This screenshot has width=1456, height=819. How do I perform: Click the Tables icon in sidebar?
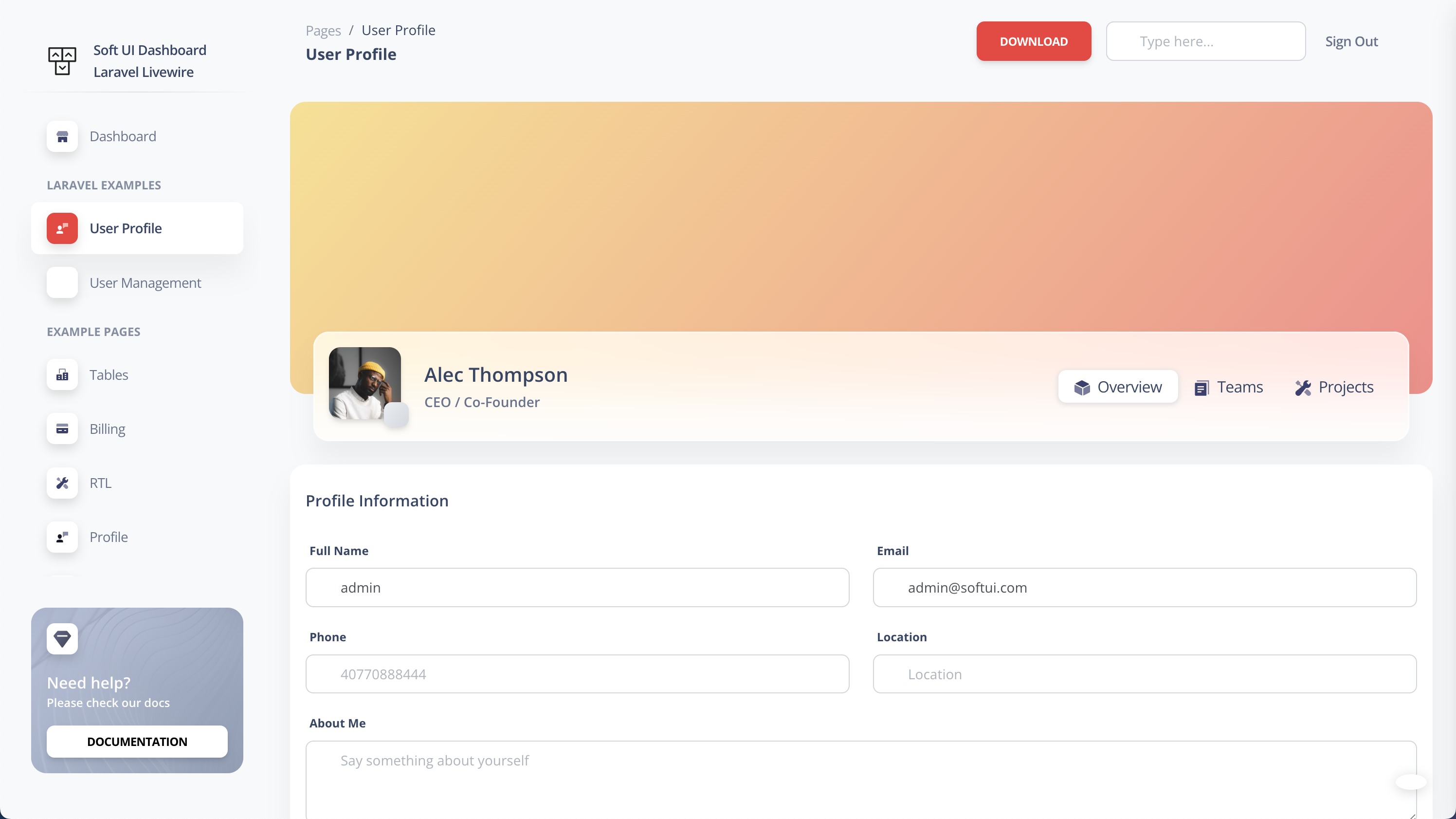point(62,375)
